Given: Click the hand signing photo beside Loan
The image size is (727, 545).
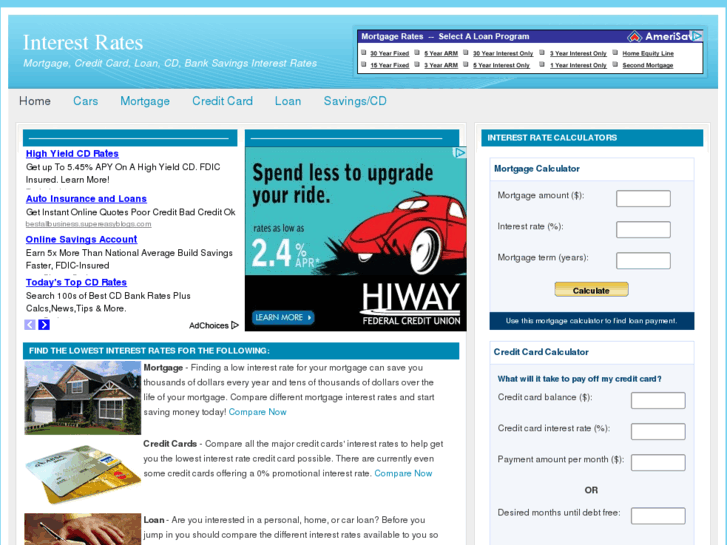Looking at the screenshot, I should click(83, 529).
